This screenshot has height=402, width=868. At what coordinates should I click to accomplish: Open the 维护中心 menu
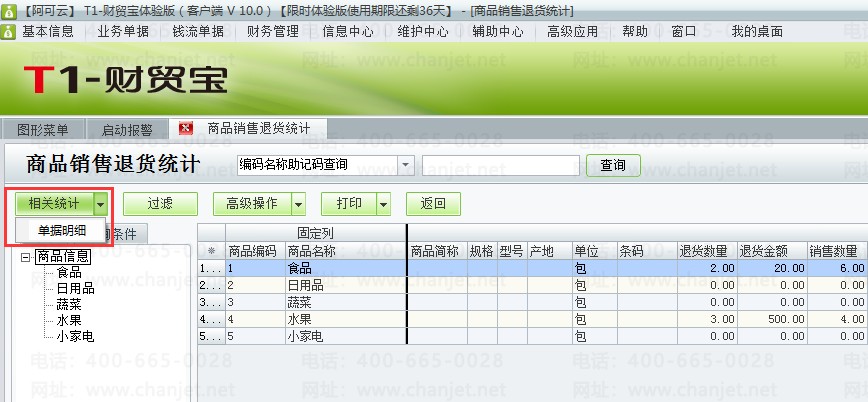point(423,32)
